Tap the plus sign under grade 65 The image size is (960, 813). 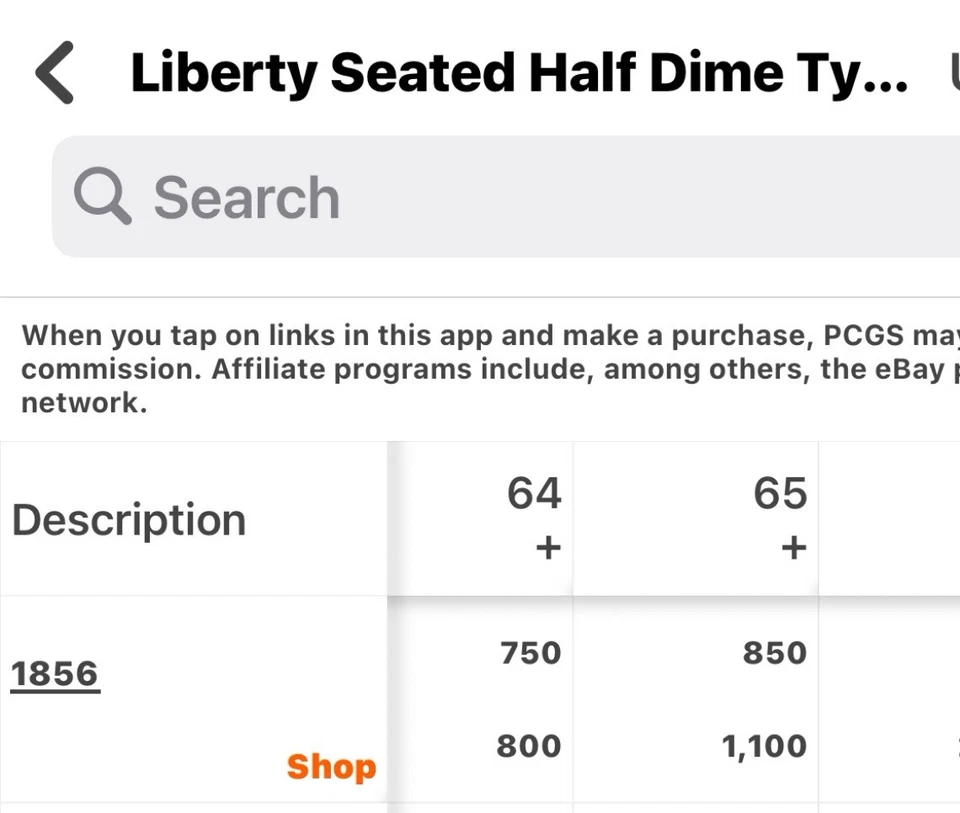click(793, 548)
